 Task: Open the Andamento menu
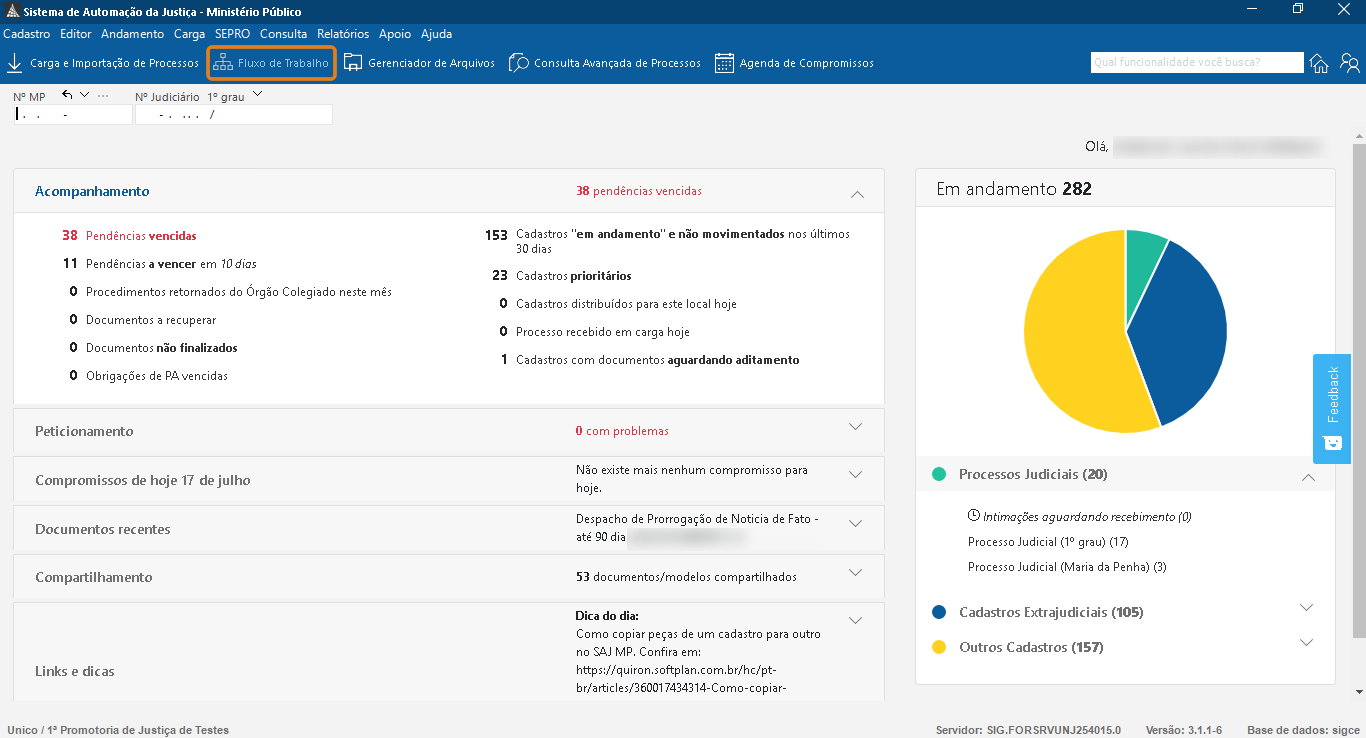point(133,34)
